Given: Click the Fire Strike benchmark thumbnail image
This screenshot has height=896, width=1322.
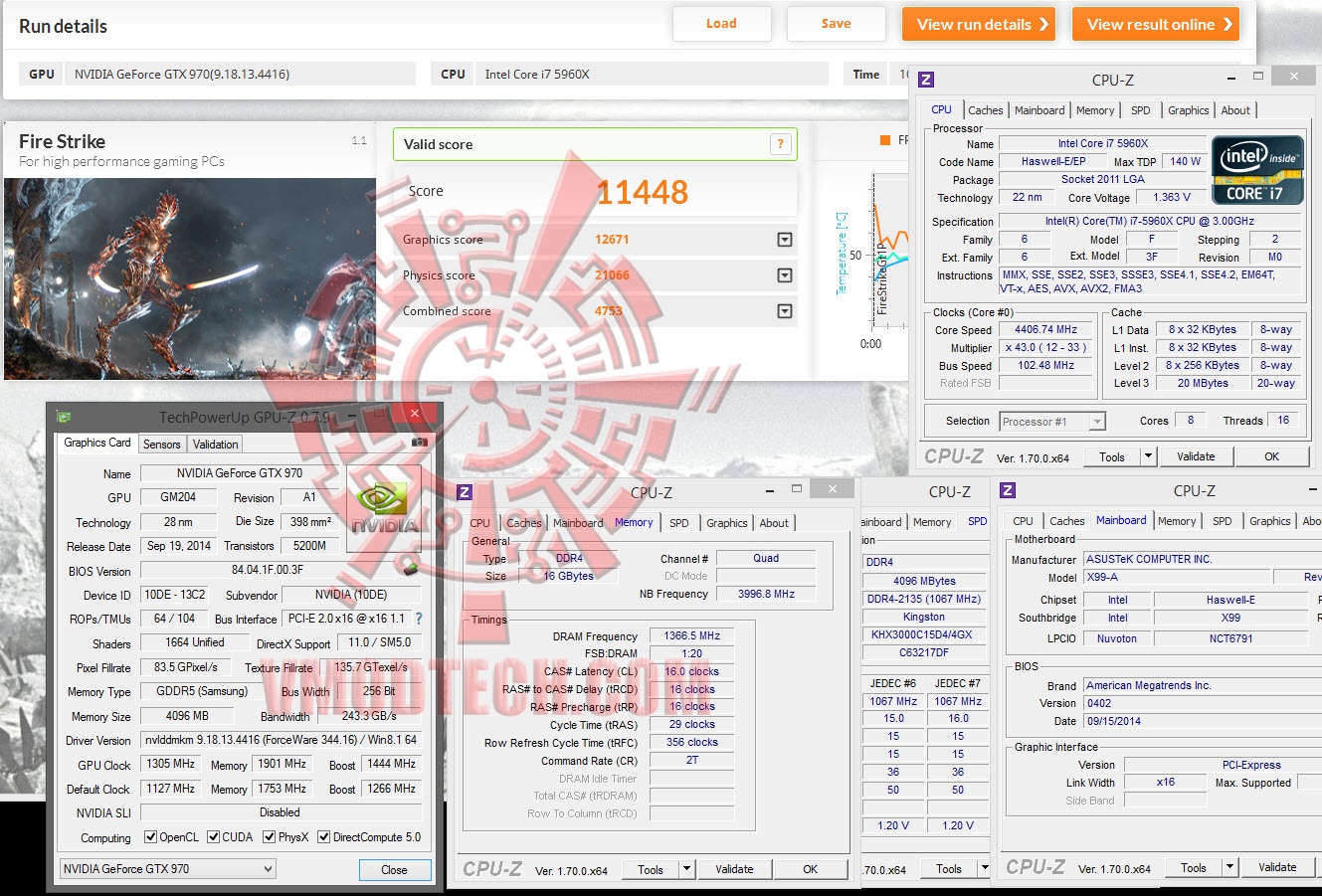Looking at the screenshot, I should coord(190,278).
